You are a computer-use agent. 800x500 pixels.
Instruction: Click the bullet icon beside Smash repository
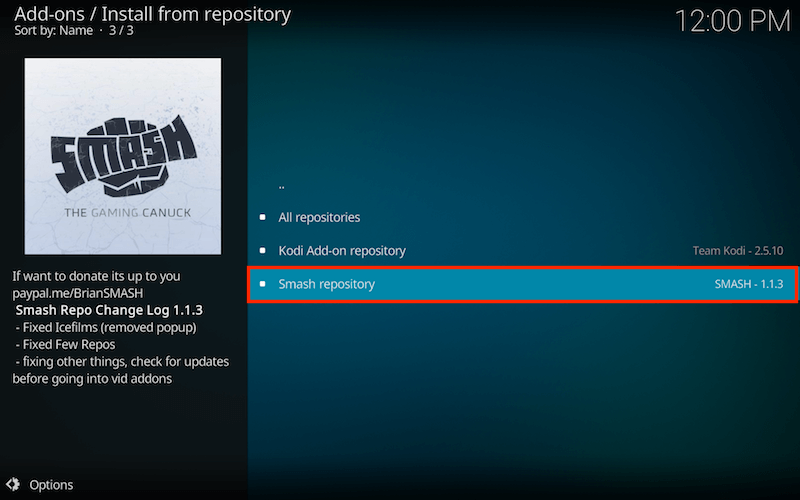(263, 284)
